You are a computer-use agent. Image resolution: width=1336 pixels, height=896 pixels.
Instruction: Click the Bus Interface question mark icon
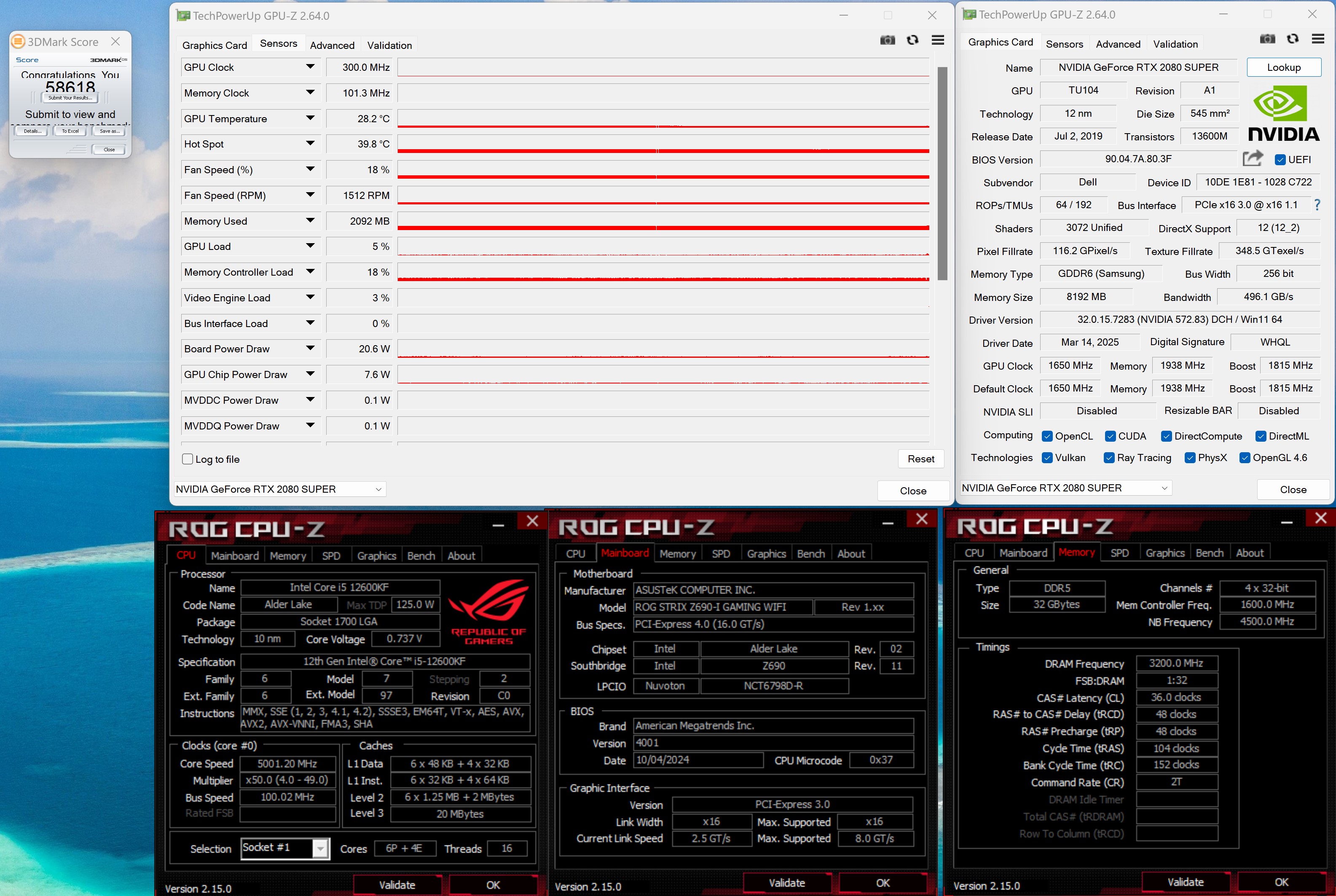point(1317,204)
